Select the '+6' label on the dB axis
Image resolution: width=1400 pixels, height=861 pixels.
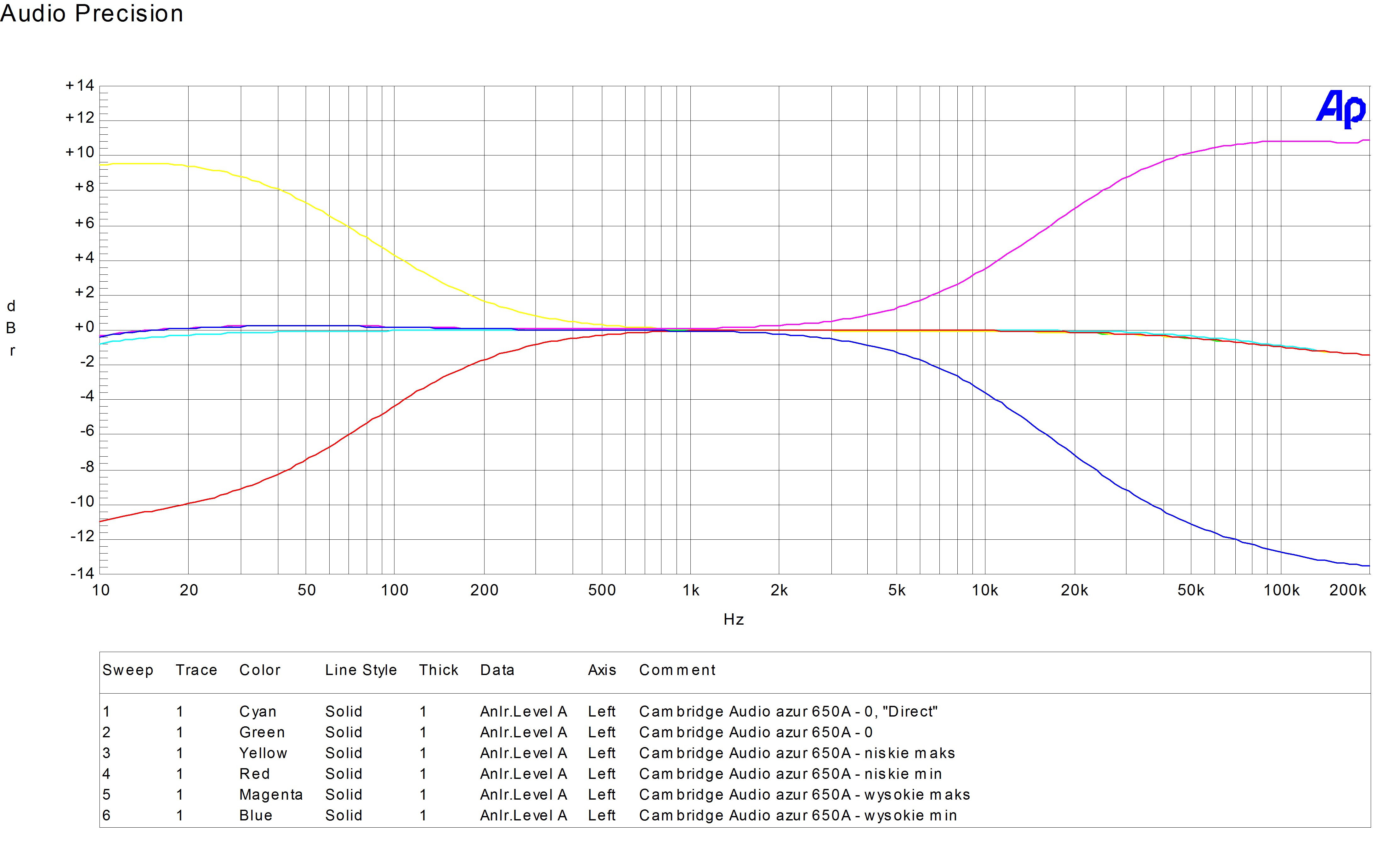pos(84,223)
